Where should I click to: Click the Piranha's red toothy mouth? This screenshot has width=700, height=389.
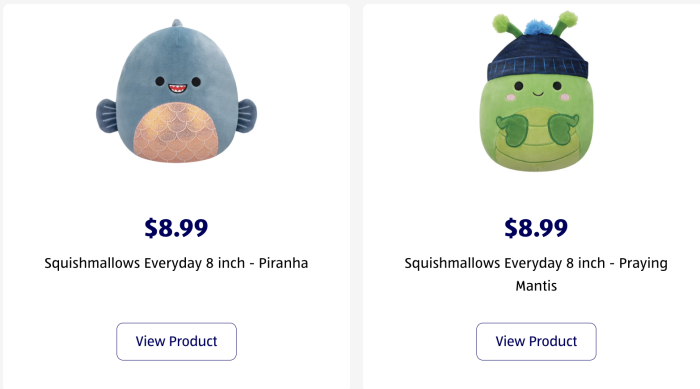177,88
